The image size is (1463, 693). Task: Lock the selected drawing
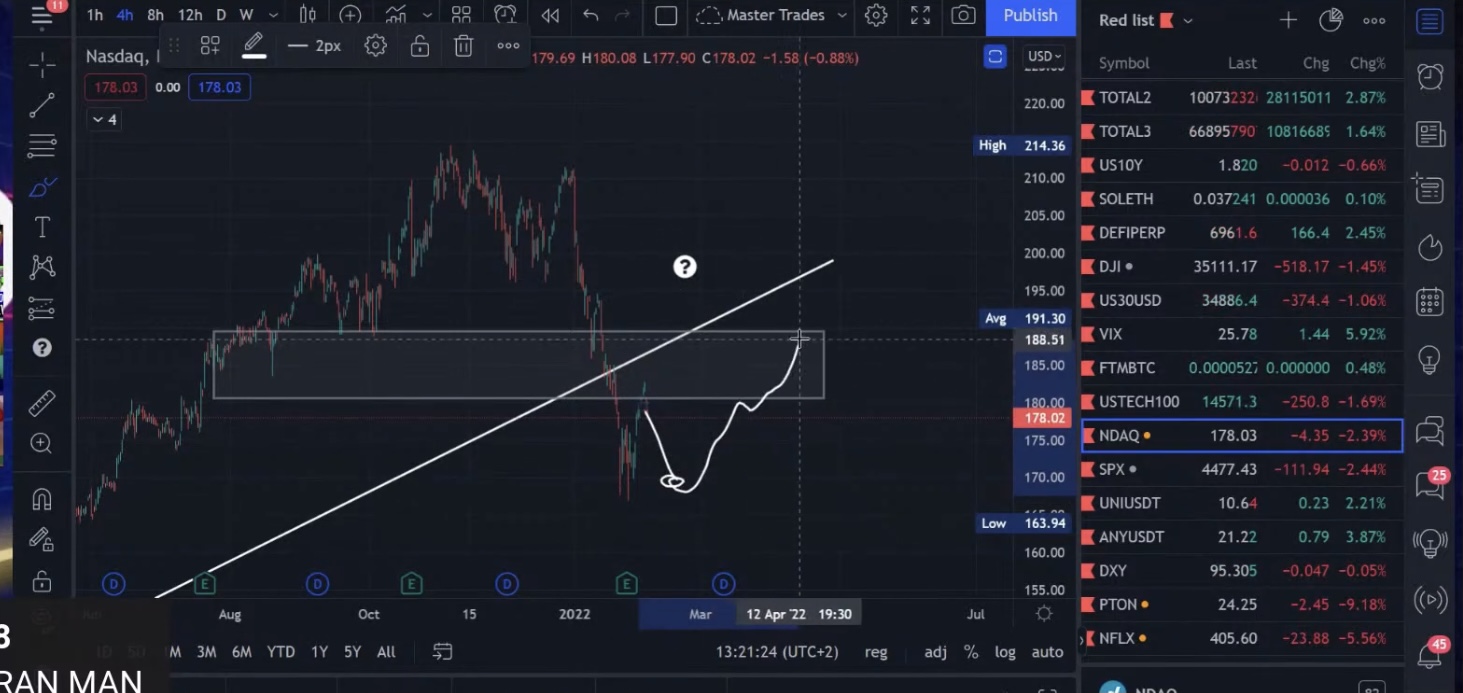pos(420,46)
